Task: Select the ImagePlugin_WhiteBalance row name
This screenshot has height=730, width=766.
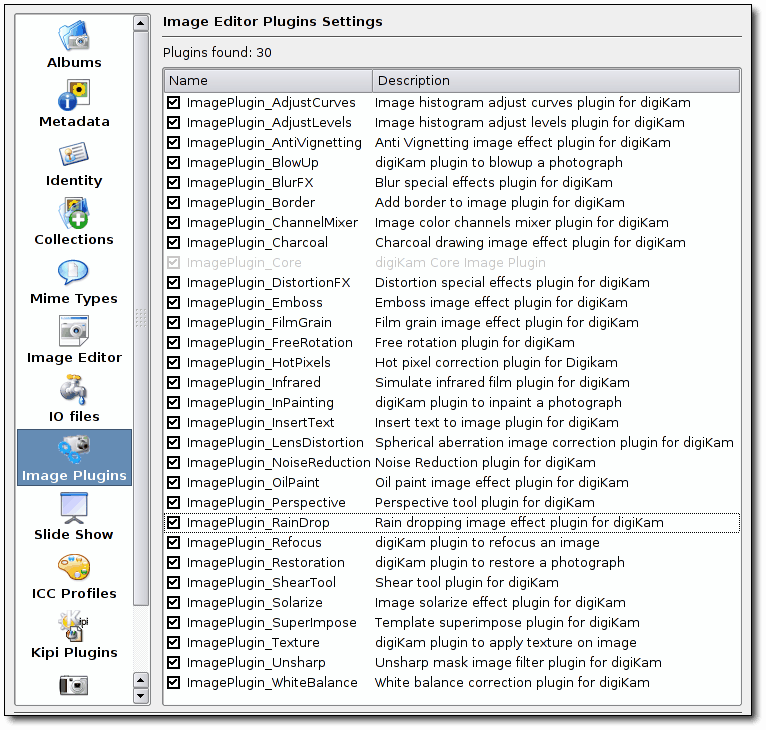Action: (272, 683)
